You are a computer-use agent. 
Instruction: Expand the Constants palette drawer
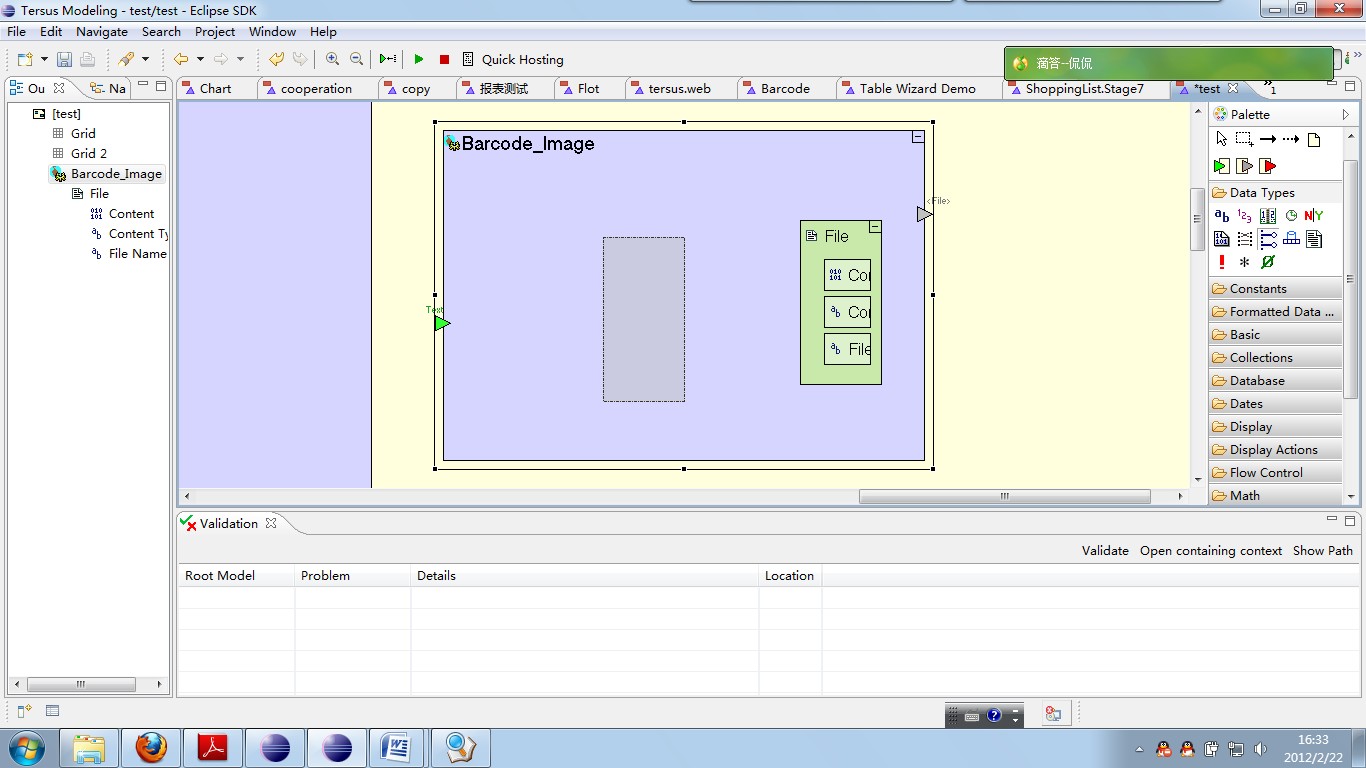coord(1258,289)
